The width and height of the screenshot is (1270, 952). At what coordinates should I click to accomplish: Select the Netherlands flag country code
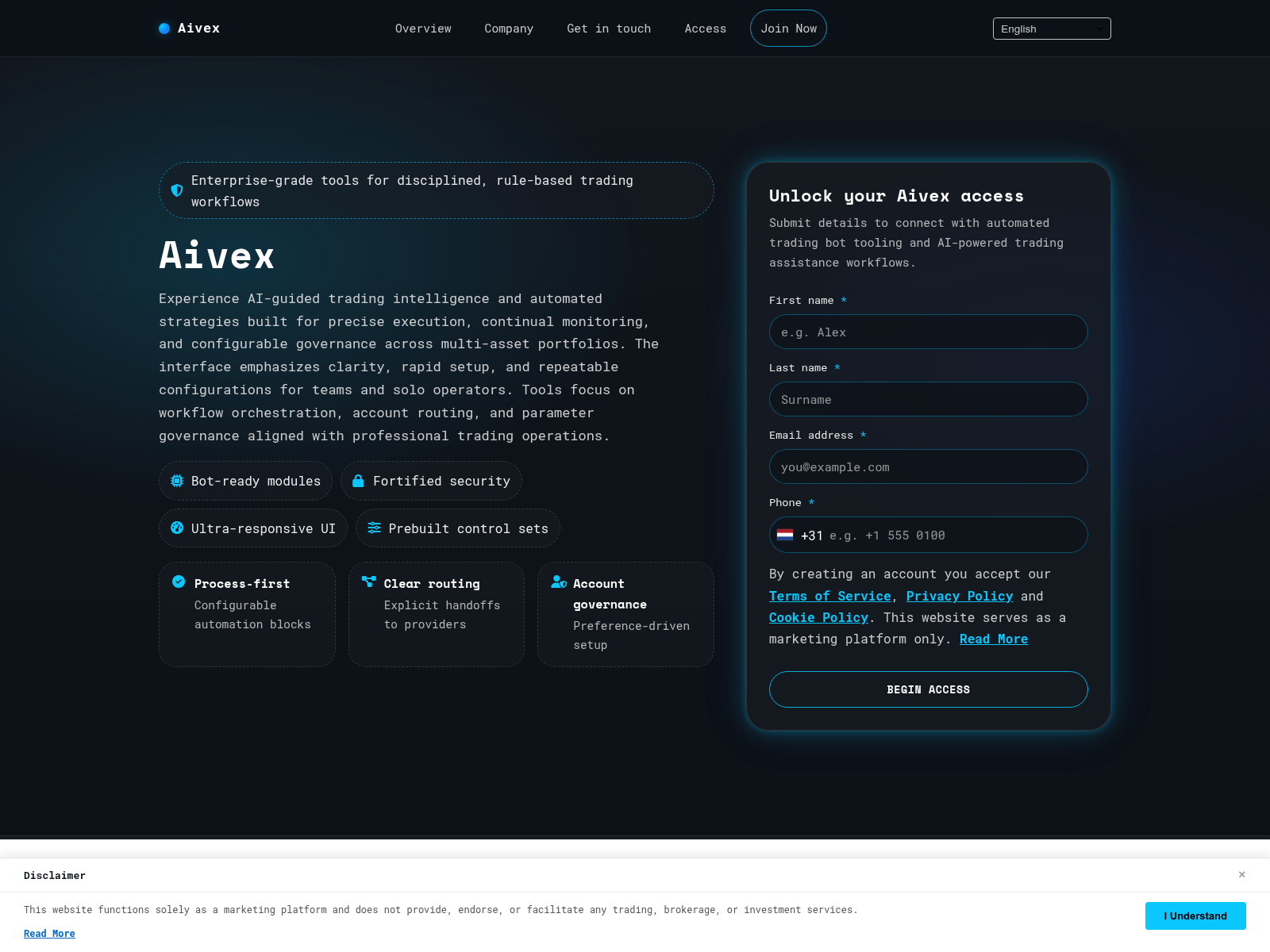tap(785, 535)
